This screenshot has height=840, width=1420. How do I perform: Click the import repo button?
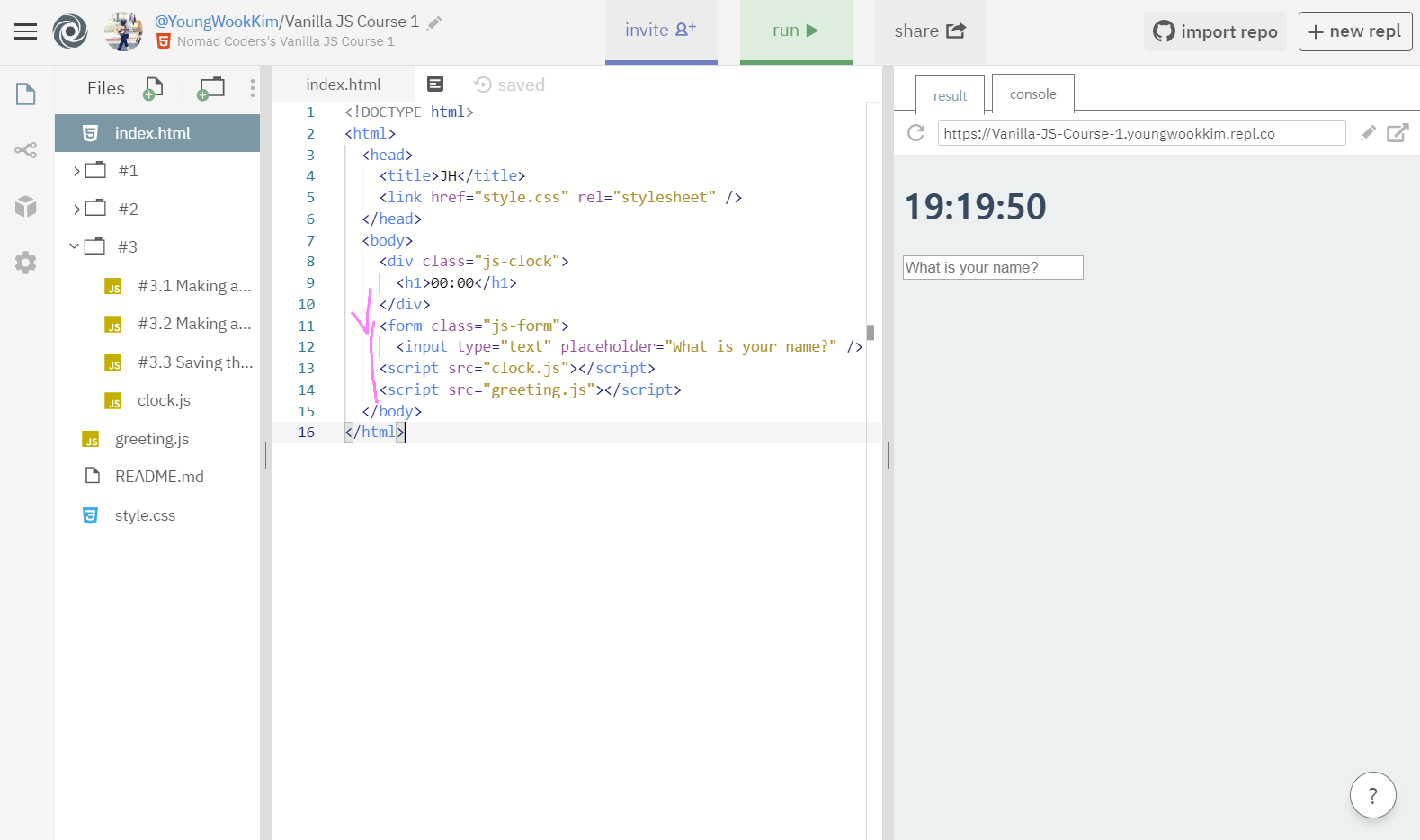coord(1215,31)
